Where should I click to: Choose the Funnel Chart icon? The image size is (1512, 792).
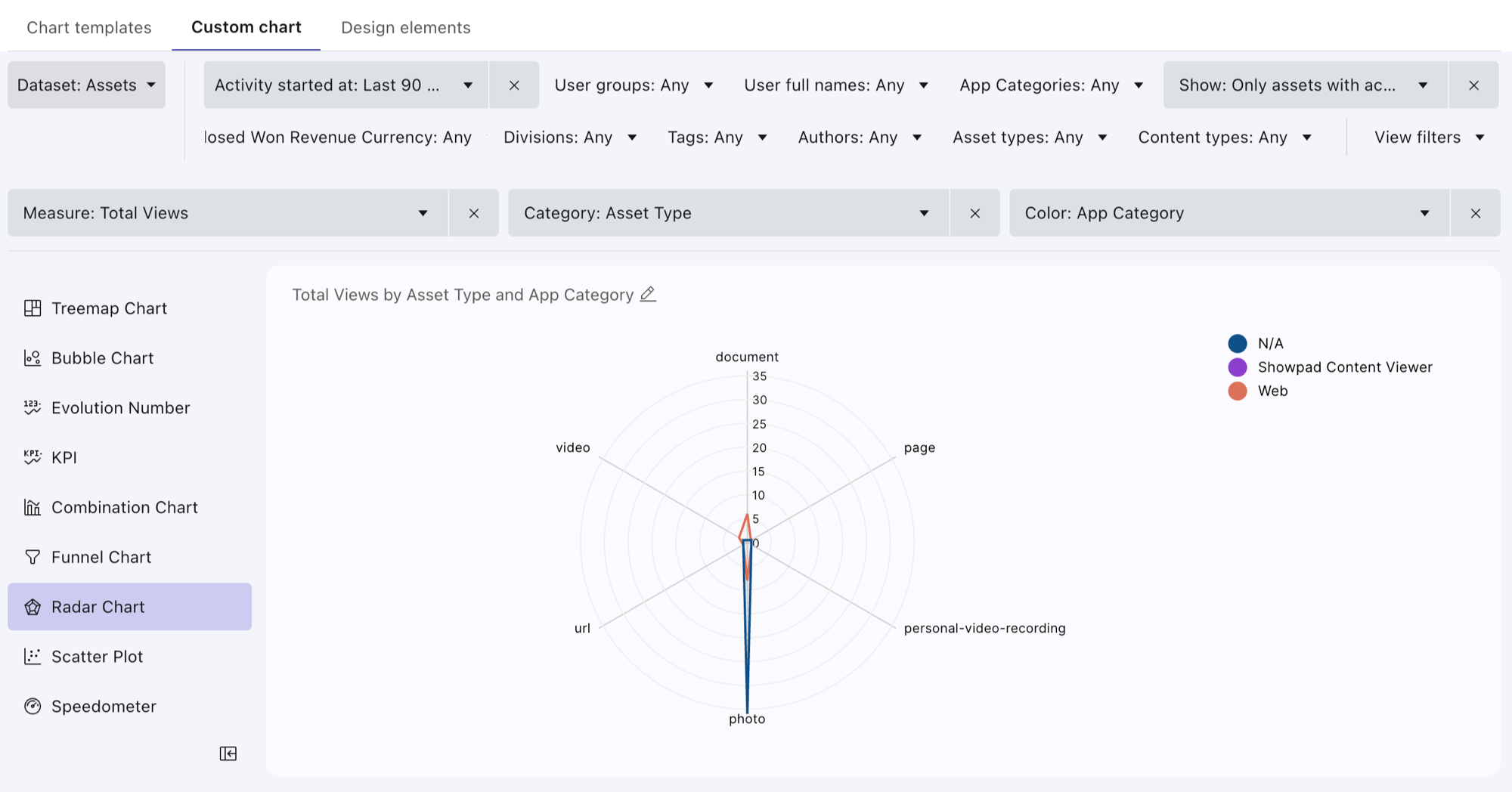click(33, 557)
